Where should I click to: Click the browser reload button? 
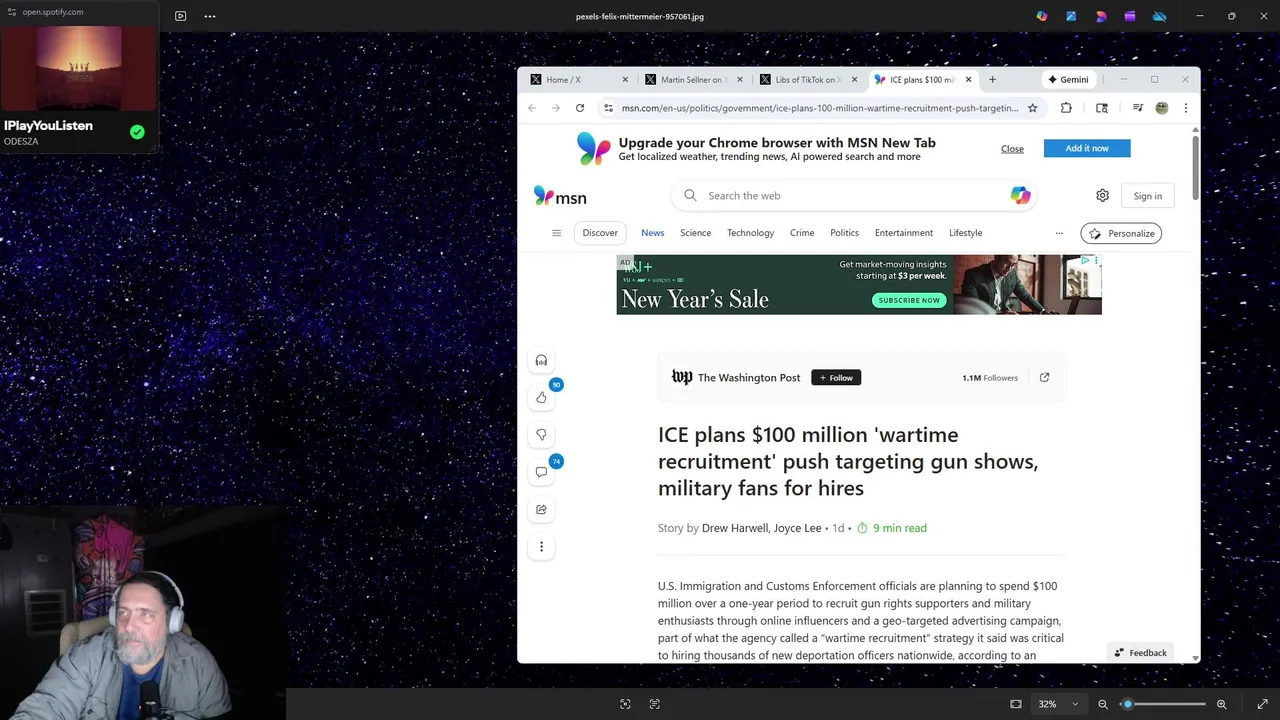coord(579,108)
